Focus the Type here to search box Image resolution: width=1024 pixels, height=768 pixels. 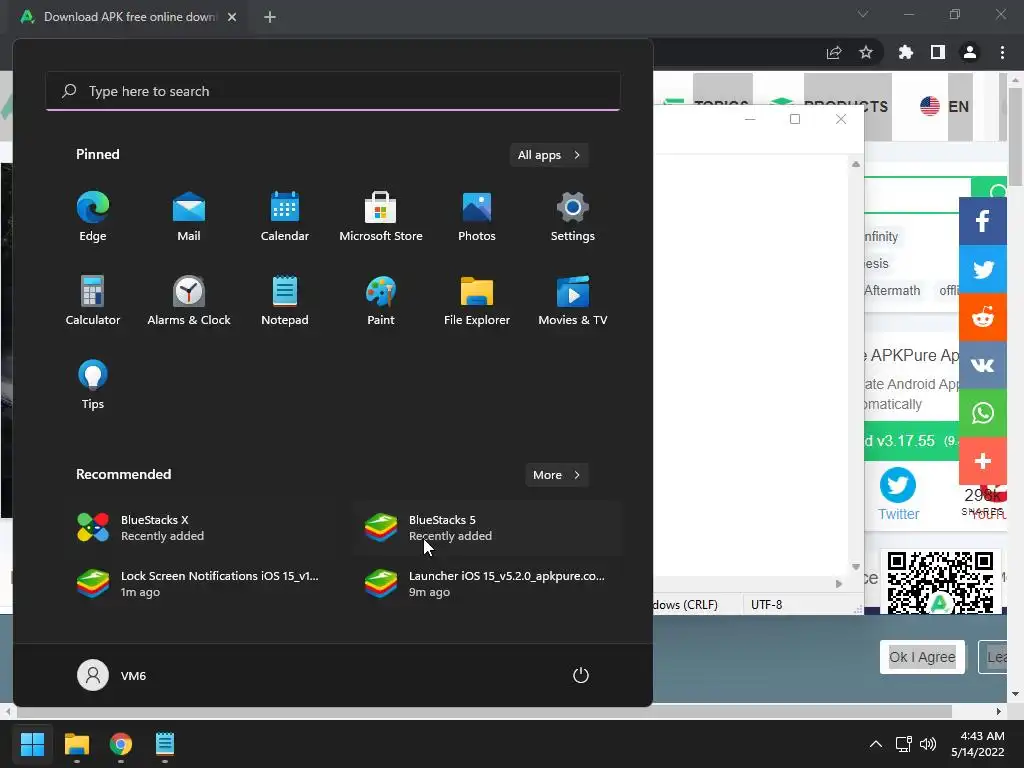click(333, 91)
